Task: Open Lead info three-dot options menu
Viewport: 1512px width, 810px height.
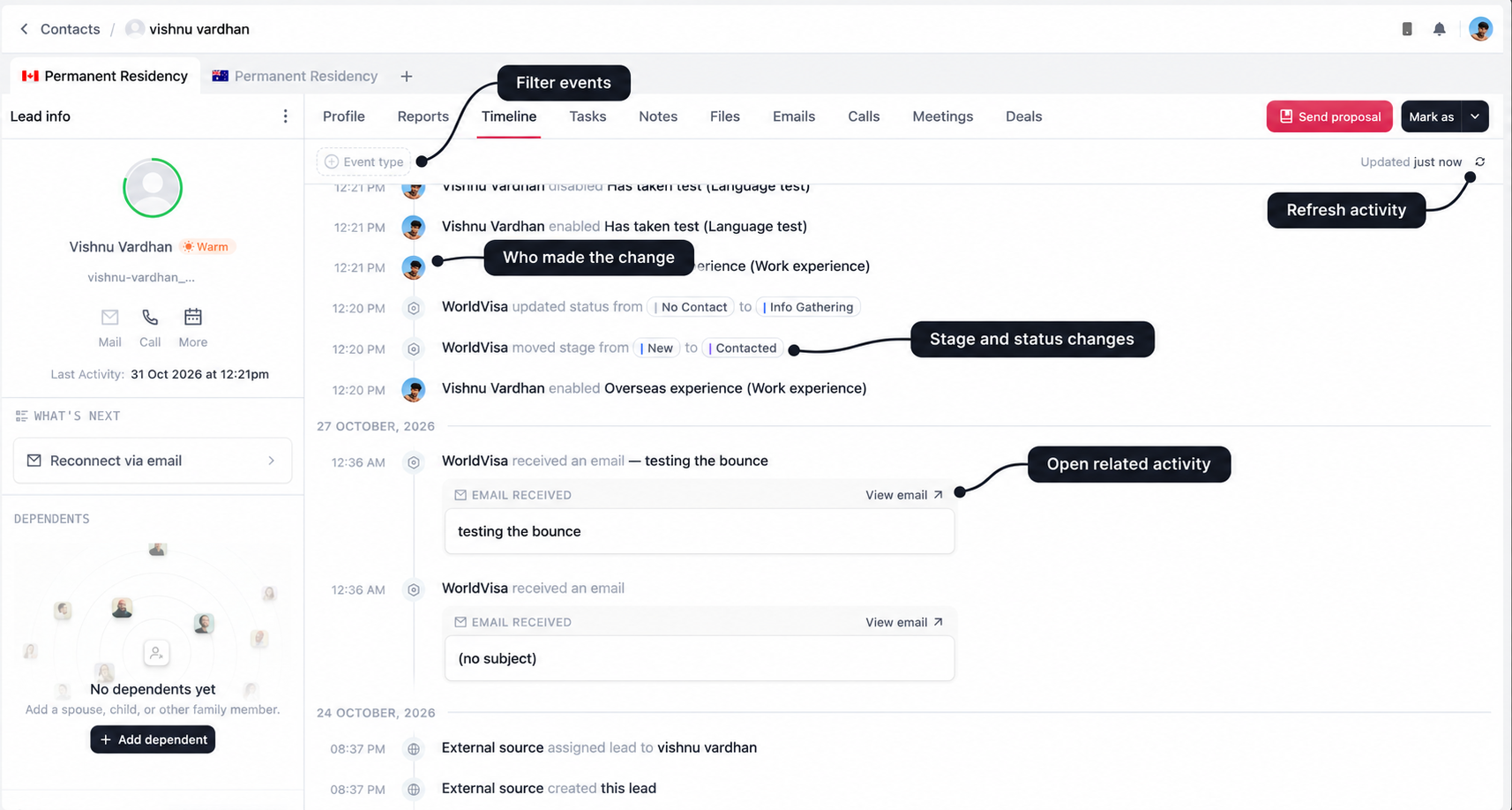Action: [x=285, y=116]
